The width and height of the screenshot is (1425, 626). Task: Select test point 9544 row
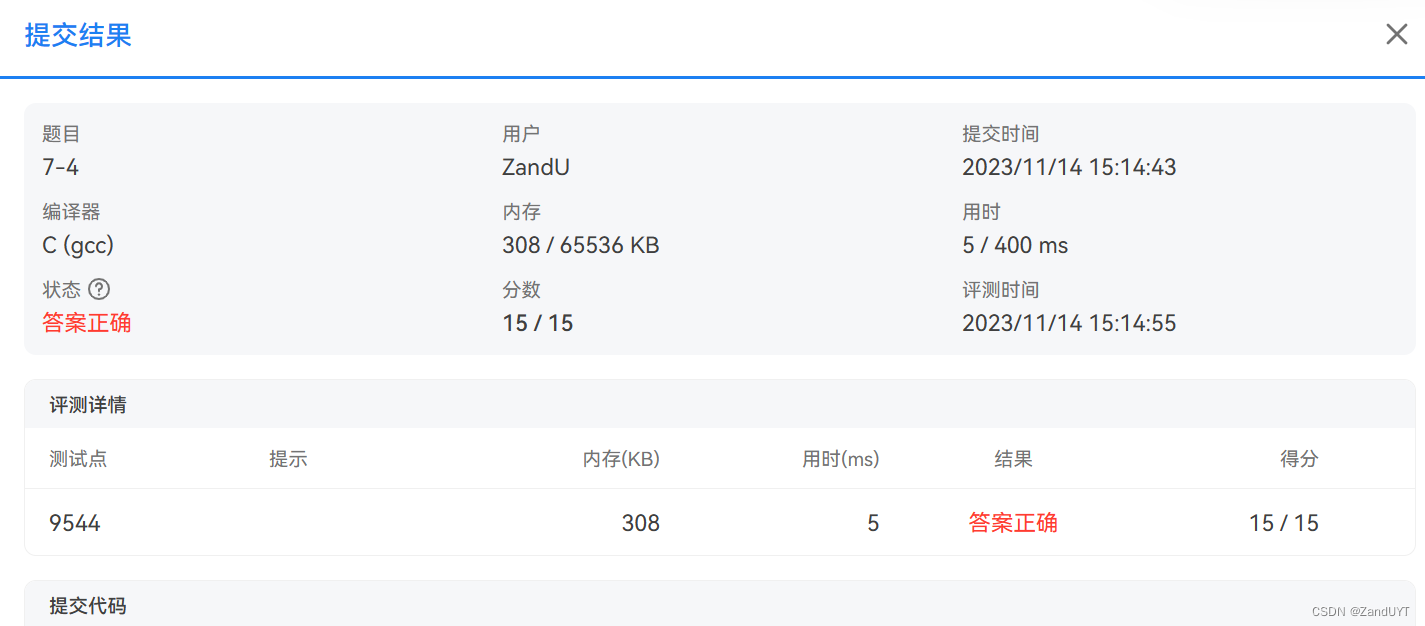(74, 522)
